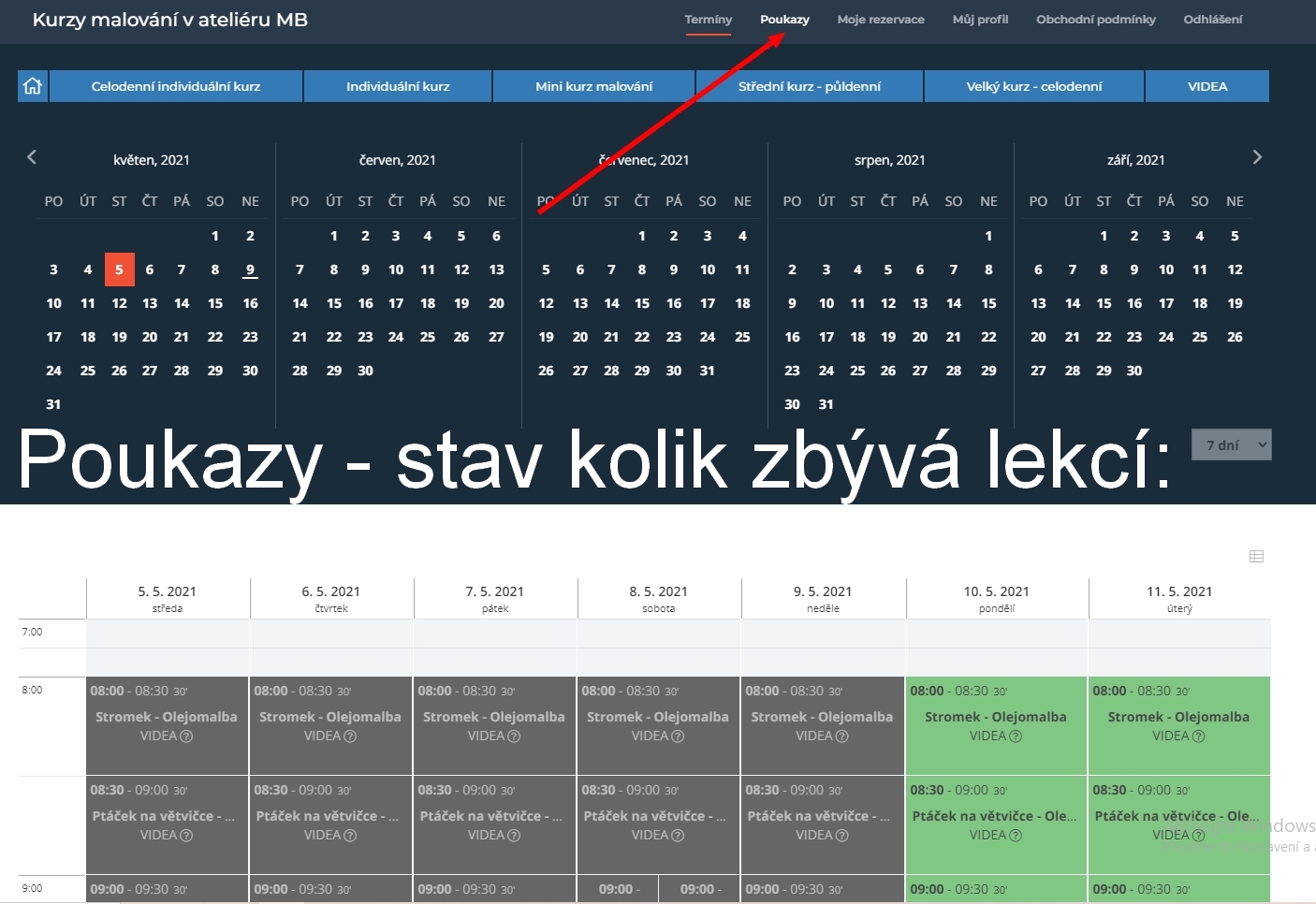The image size is (1316, 904).
Task: Click the 8. 5. 2021 sobota column header
Action: (659, 599)
